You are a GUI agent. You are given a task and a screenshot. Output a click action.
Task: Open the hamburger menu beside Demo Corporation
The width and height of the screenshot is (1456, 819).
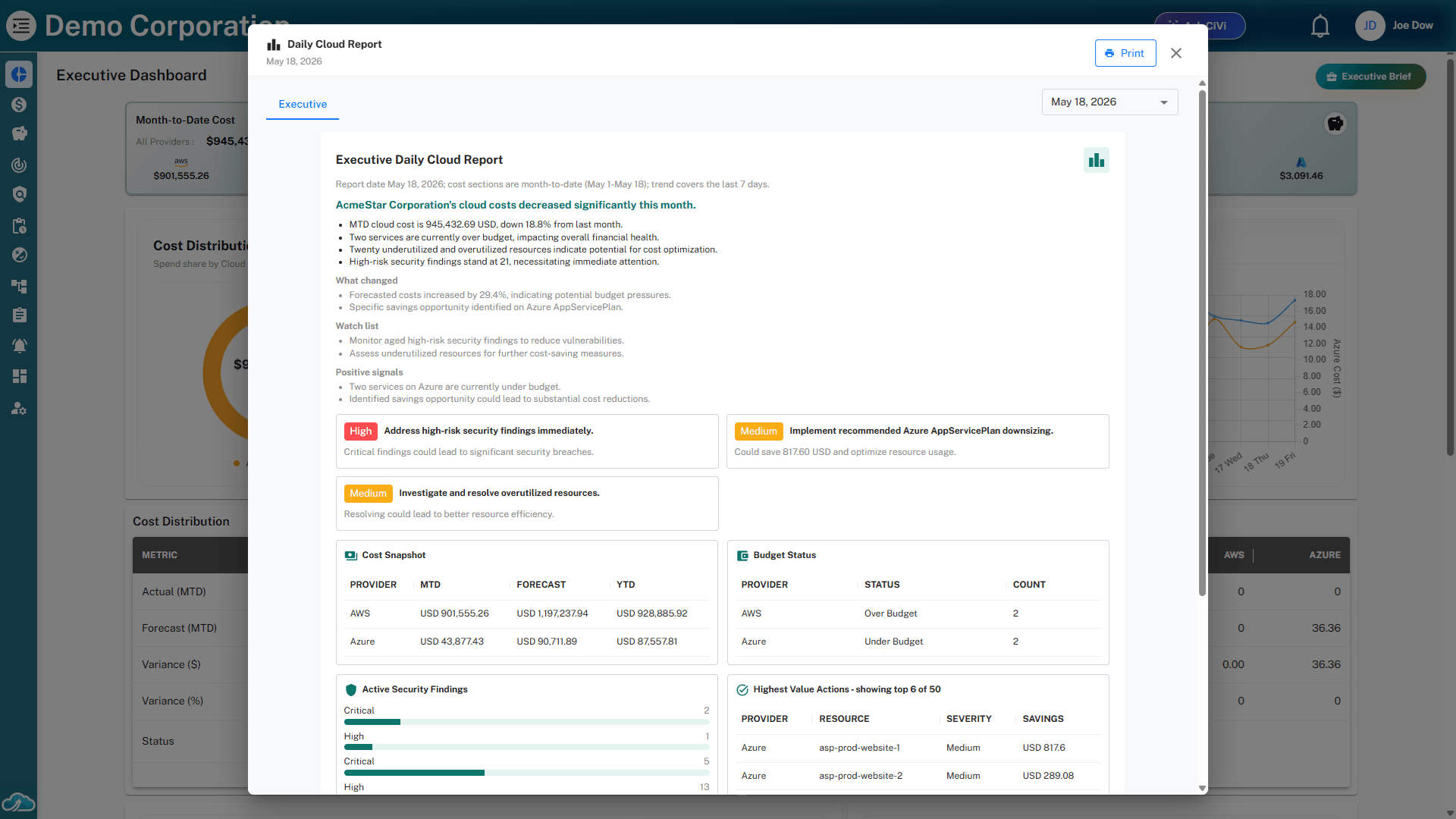(x=21, y=26)
